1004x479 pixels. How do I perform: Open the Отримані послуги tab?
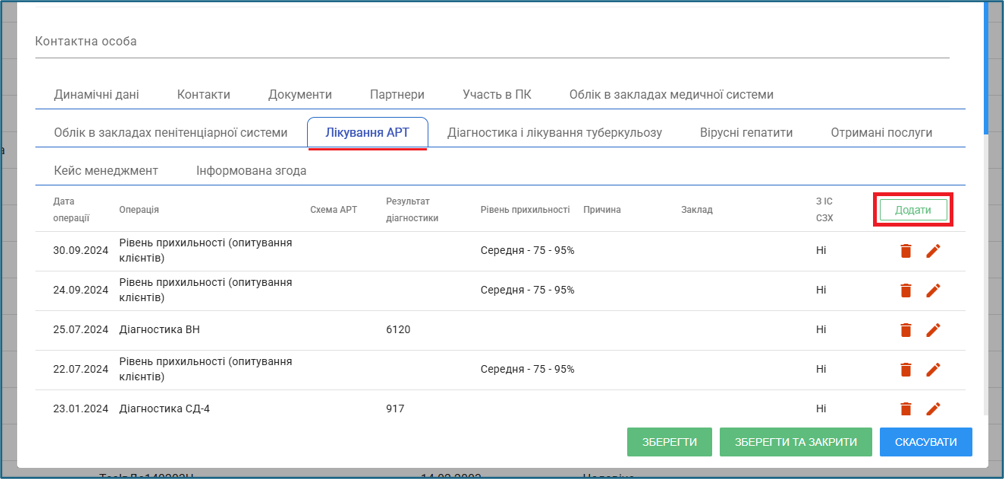point(881,133)
